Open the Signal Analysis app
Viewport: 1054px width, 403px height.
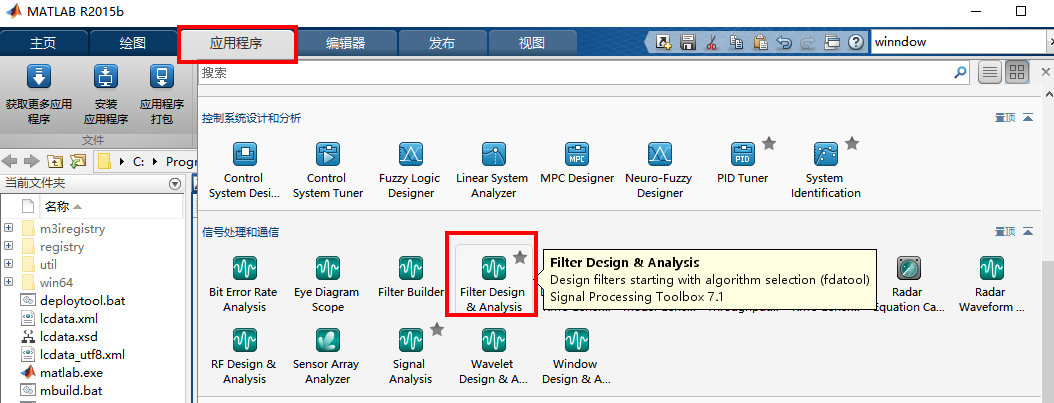coord(411,356)
